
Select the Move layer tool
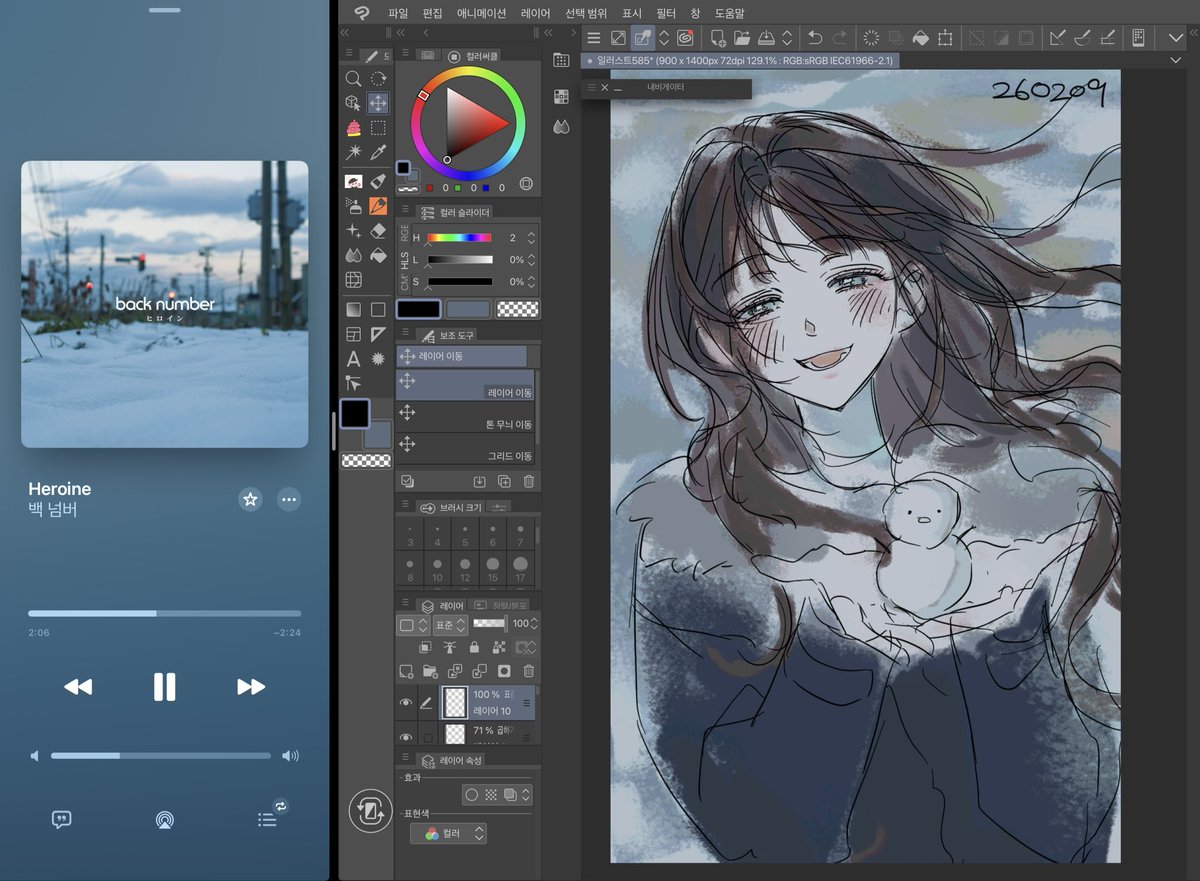[378, 103]
